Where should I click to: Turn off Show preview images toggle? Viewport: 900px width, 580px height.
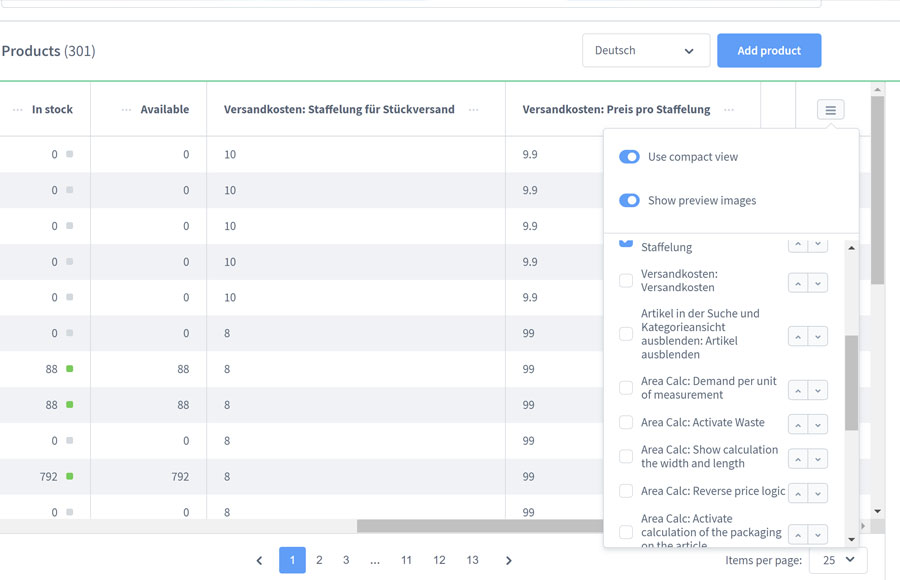[629, 200]
